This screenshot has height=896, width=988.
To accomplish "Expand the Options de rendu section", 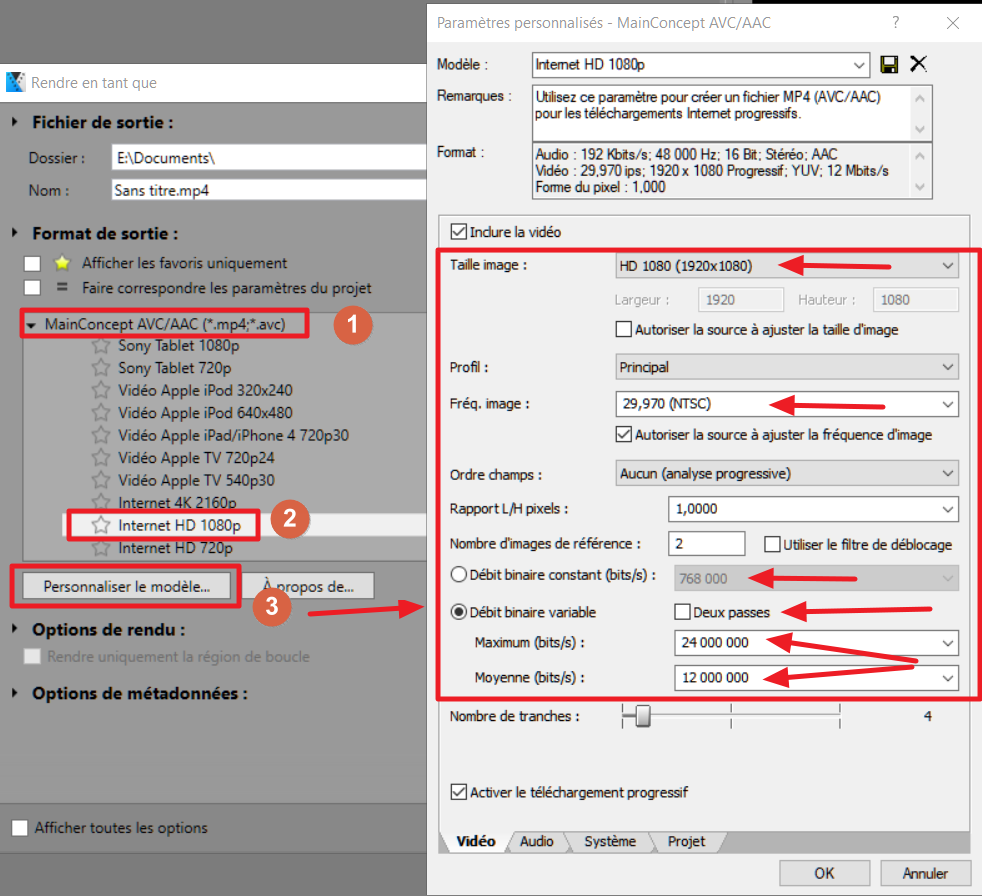I will [14, 628].
